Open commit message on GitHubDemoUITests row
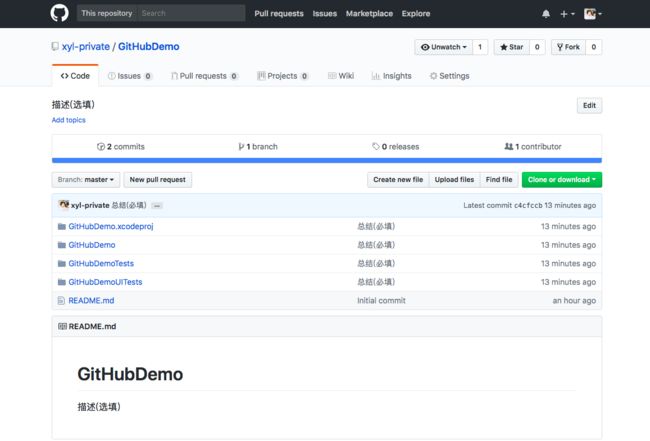This screenshot has height=441, width=650. [376, 282]
